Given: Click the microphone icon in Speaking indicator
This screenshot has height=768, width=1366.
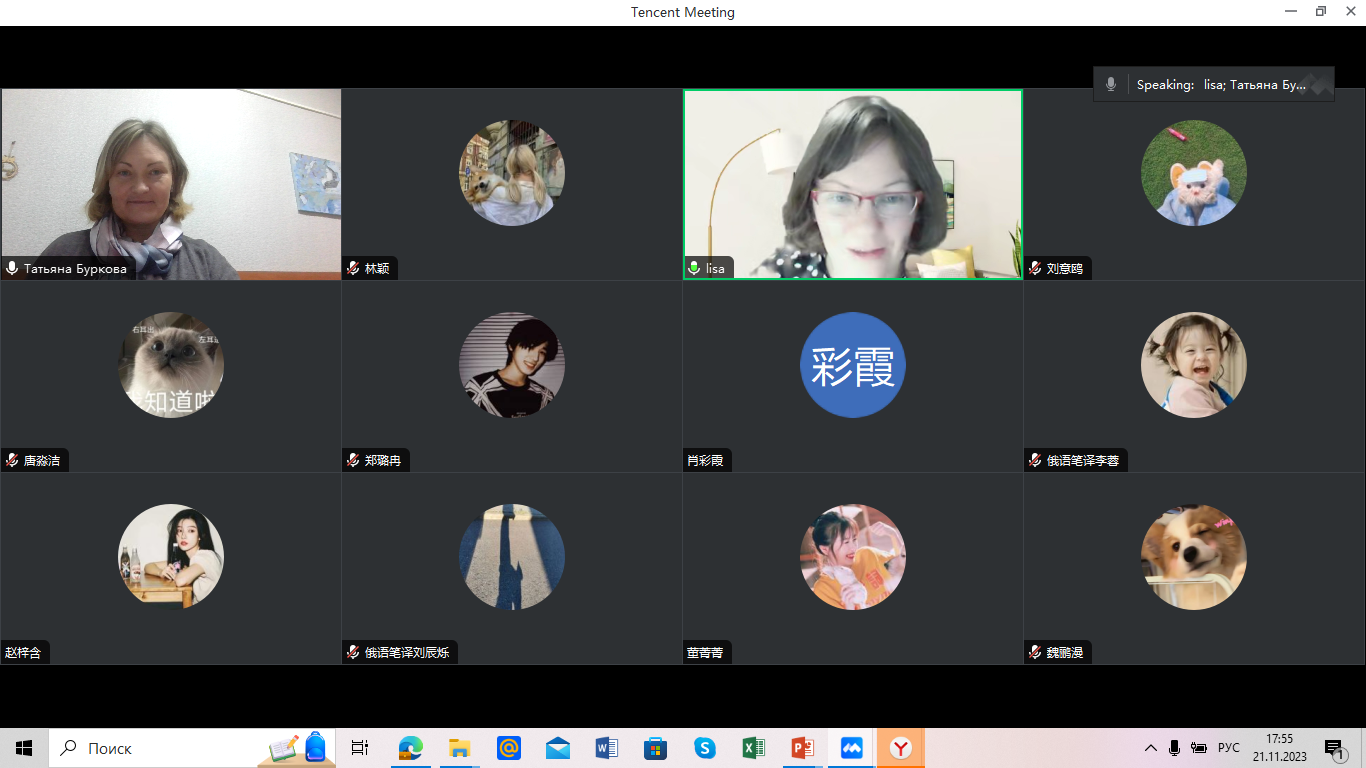Looking at the screenshot, I should point(1110,85).
